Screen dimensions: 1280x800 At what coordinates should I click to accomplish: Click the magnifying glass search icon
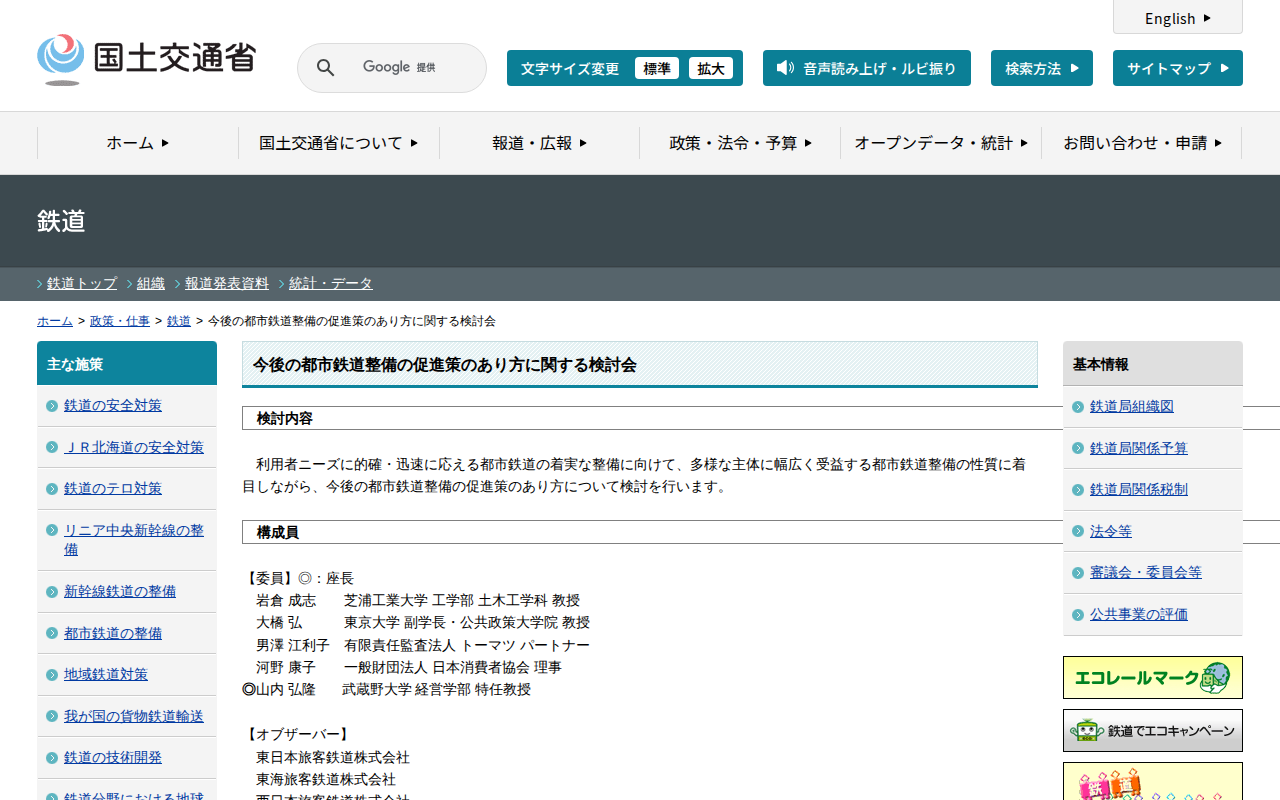click(x=325, y=68)
